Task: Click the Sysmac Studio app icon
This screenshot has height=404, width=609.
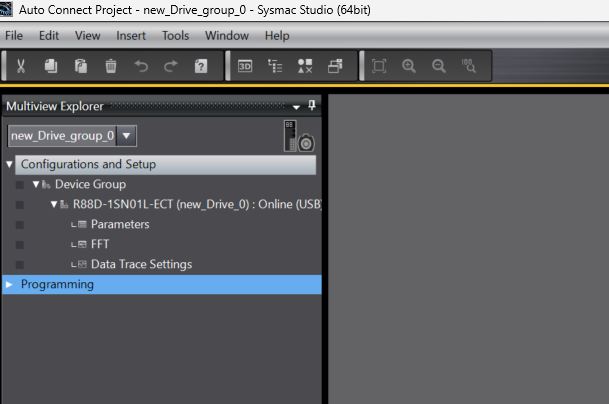Action: 6,9
